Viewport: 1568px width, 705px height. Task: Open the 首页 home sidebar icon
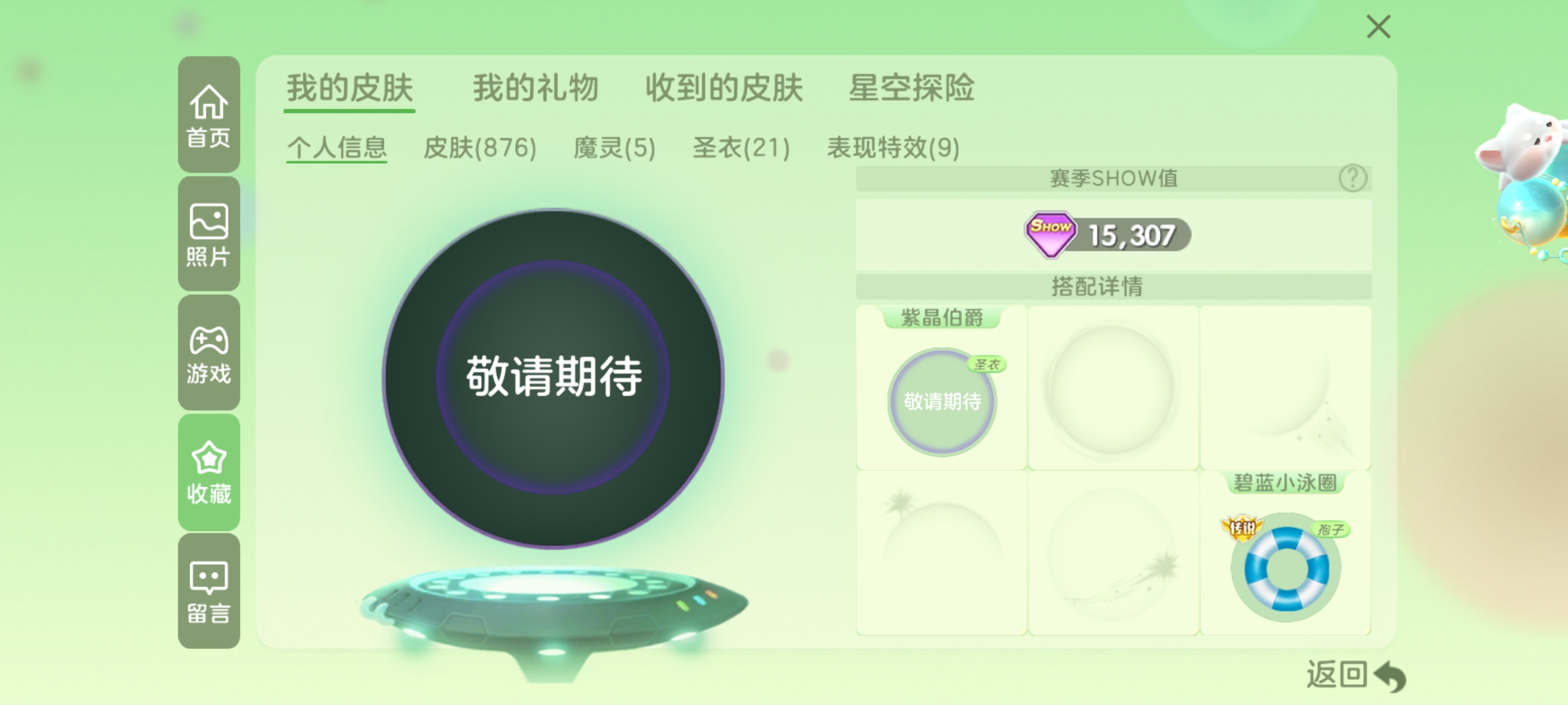(x=209, y=114)
